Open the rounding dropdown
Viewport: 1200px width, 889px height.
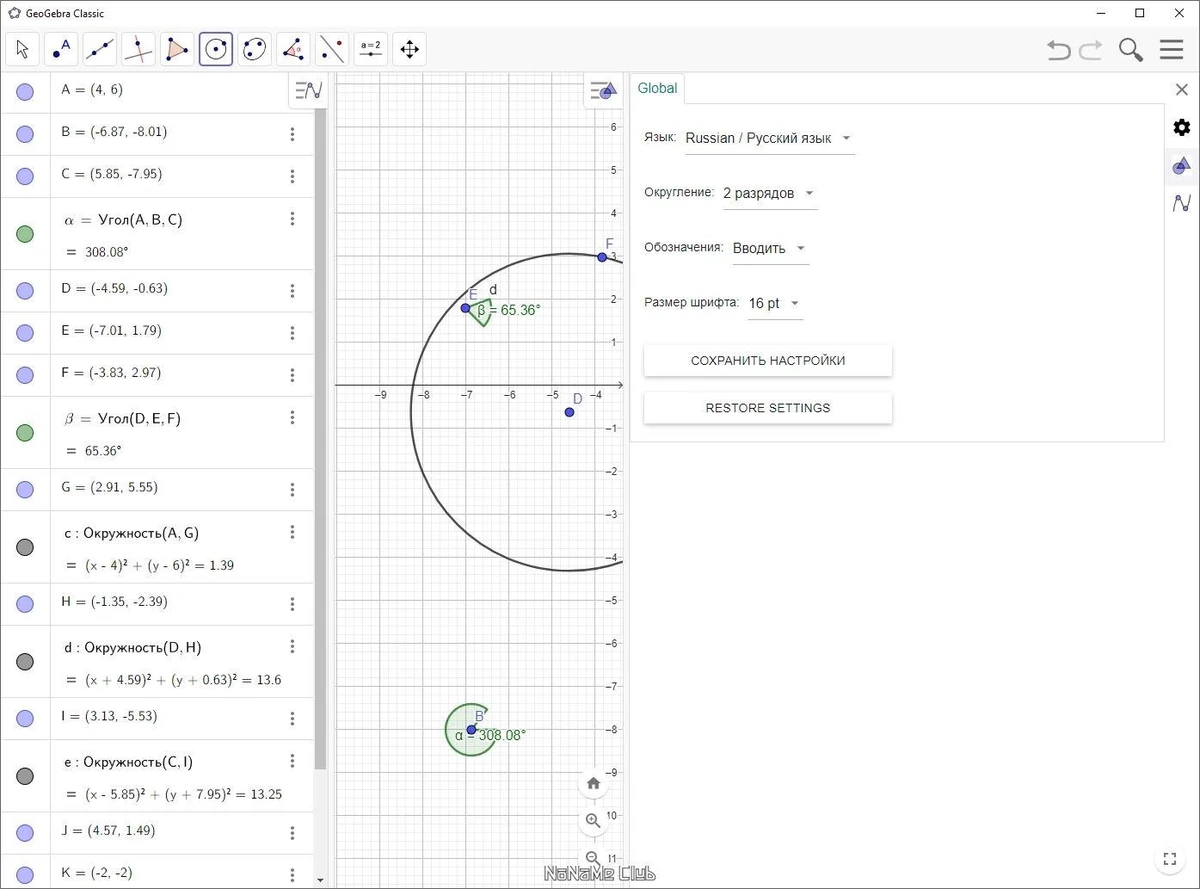(x=769, y=193)
